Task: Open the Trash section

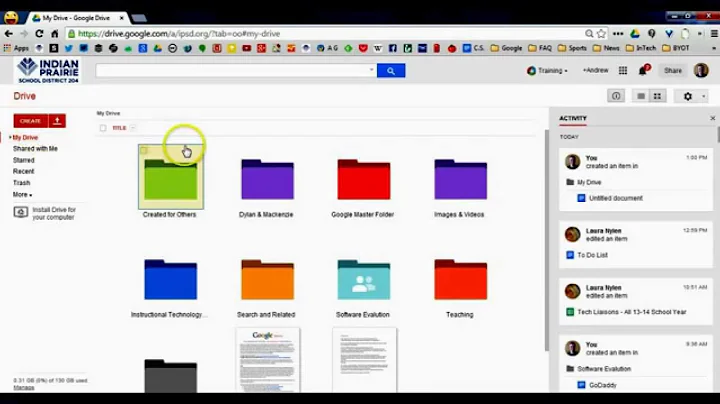Action: click(21, 183)
